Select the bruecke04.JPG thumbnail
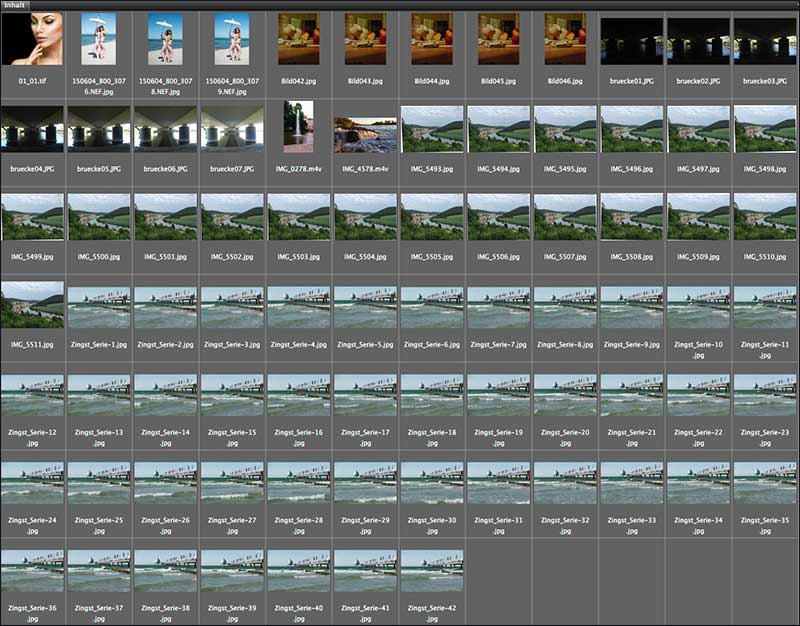The width and height of the screenshot is (800, 626). tap(32, 129)
